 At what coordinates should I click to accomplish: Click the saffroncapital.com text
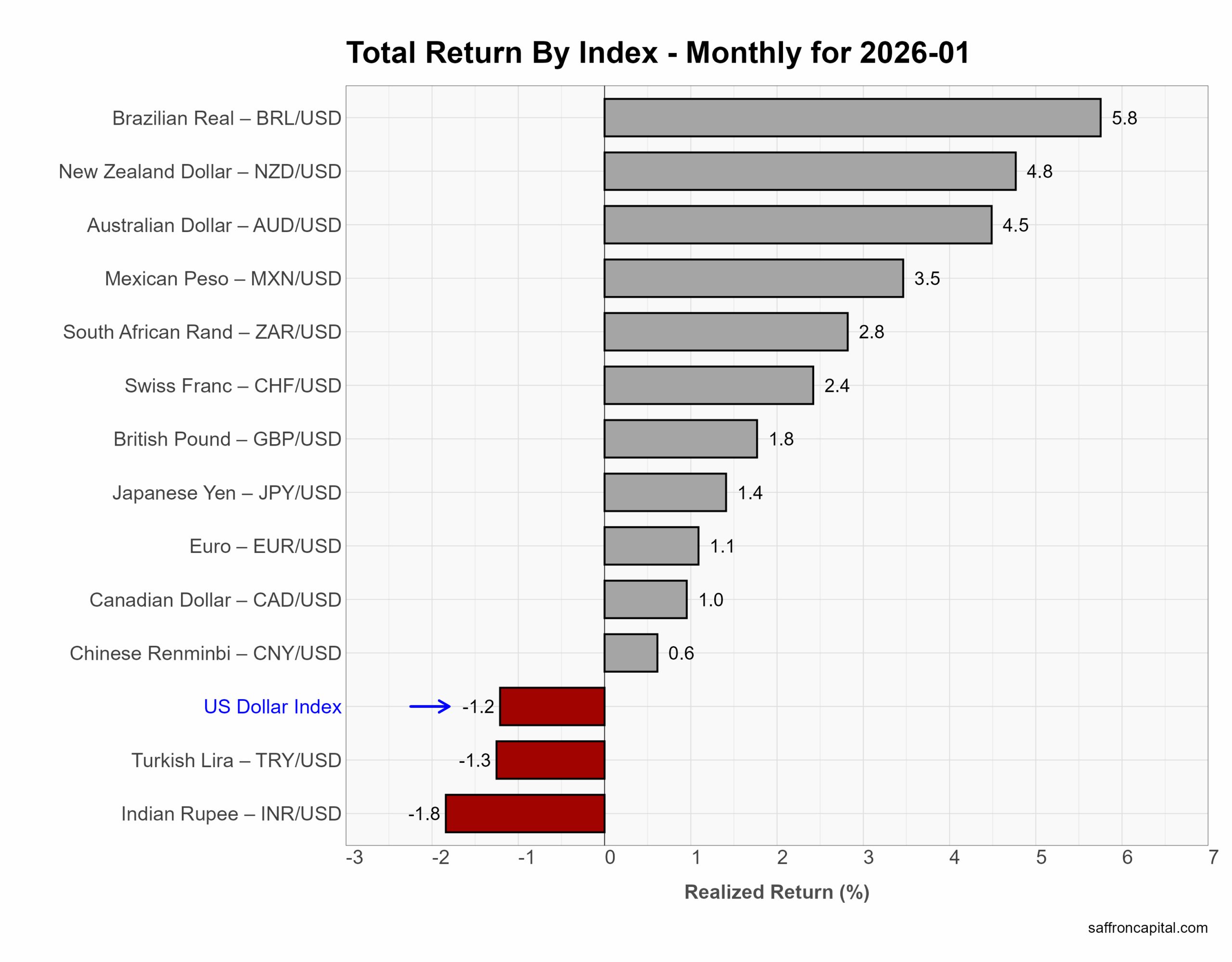point(1147,927)
